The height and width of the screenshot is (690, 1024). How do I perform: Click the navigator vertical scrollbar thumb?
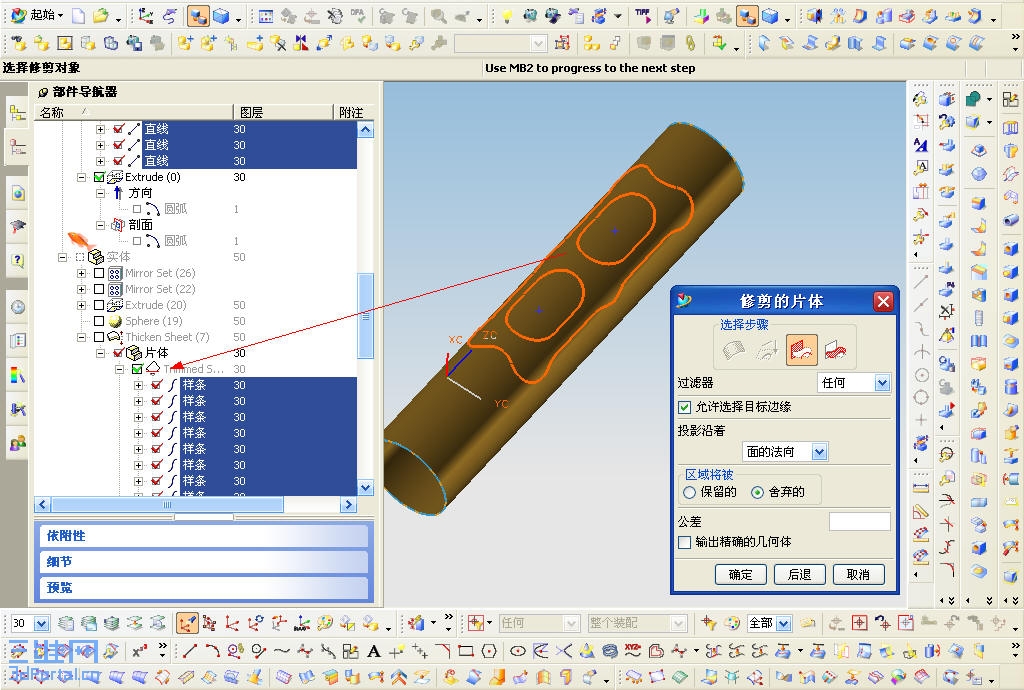click(x=366, y=316)
